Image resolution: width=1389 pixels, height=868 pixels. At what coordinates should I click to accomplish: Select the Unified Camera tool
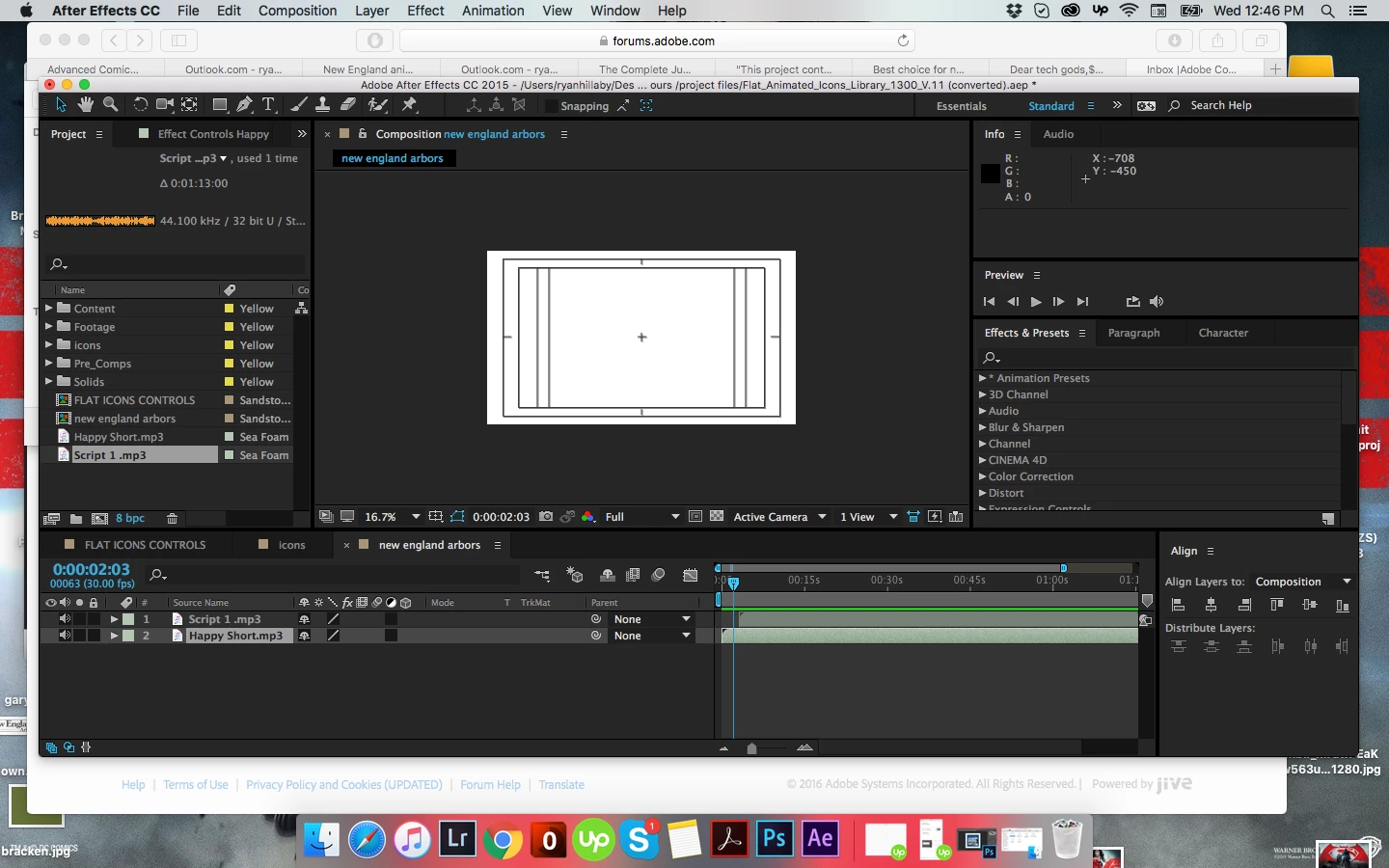point(165,104)
